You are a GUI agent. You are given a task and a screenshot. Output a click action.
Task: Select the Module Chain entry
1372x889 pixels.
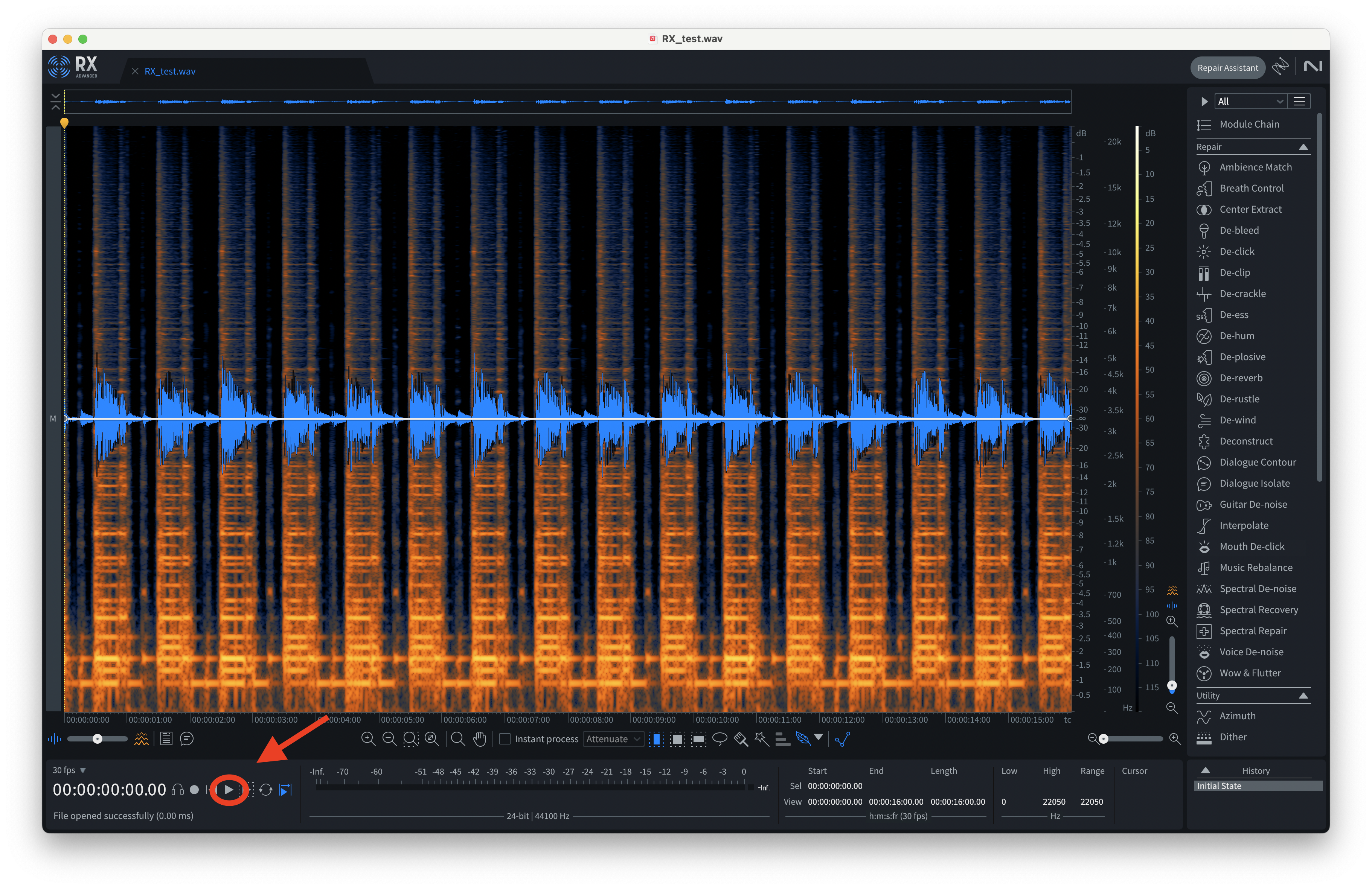(1249, 125)
